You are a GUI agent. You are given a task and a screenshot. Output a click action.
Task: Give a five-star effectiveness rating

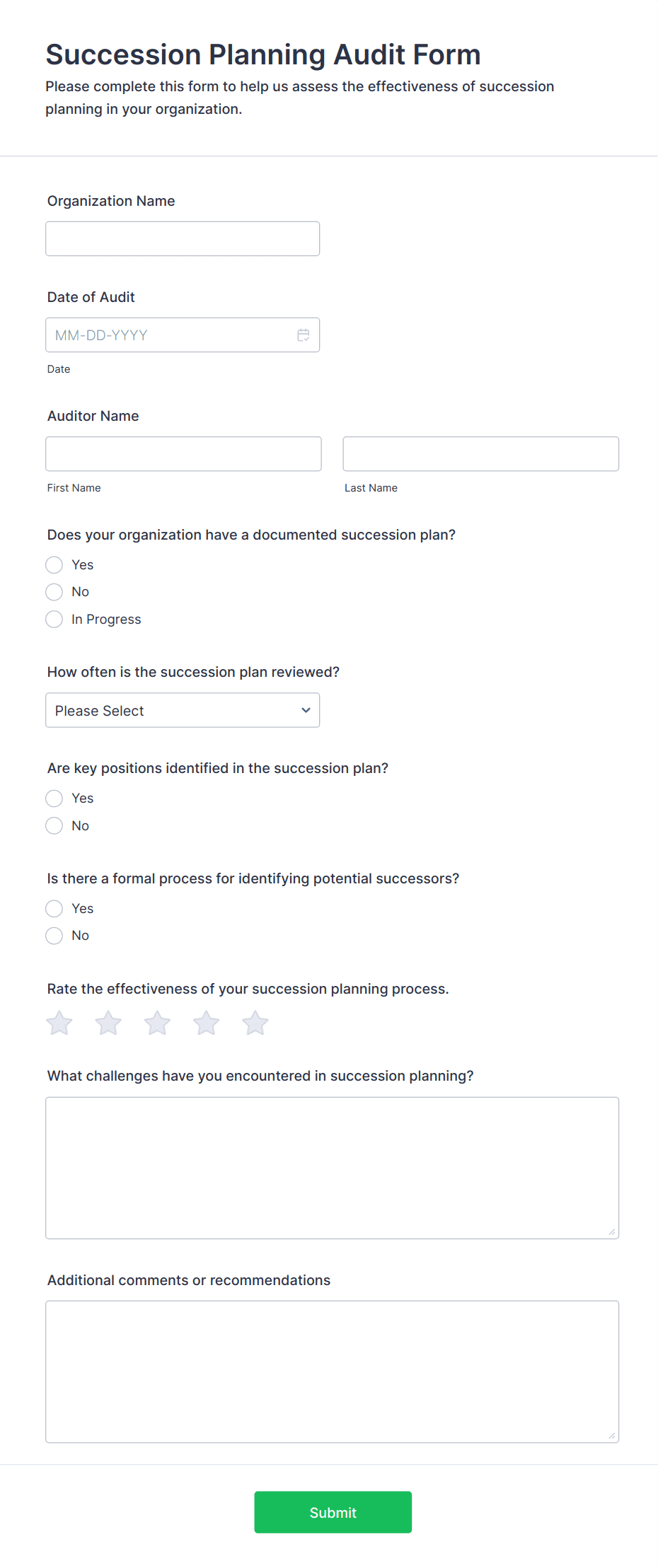click(254, 1022)
